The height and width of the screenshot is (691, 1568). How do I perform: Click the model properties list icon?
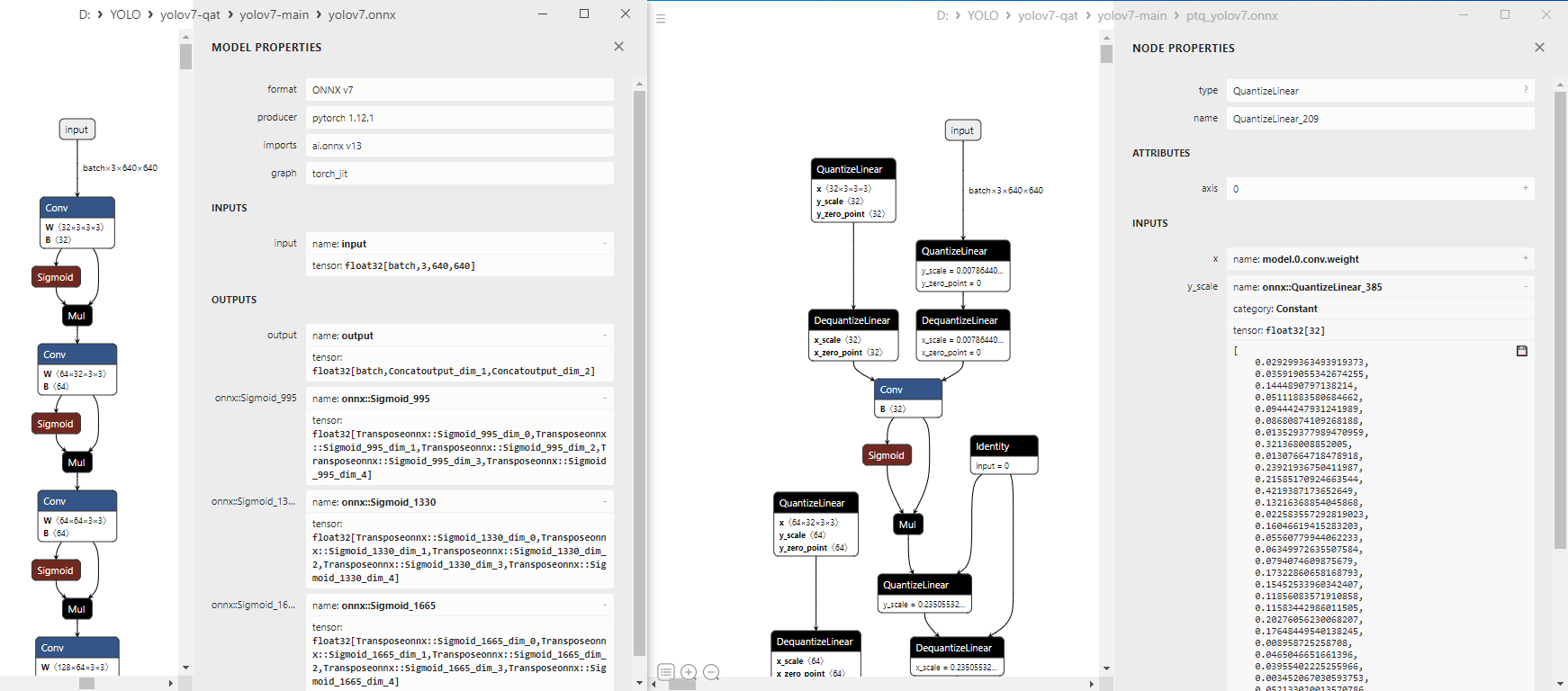click(665, 672)
